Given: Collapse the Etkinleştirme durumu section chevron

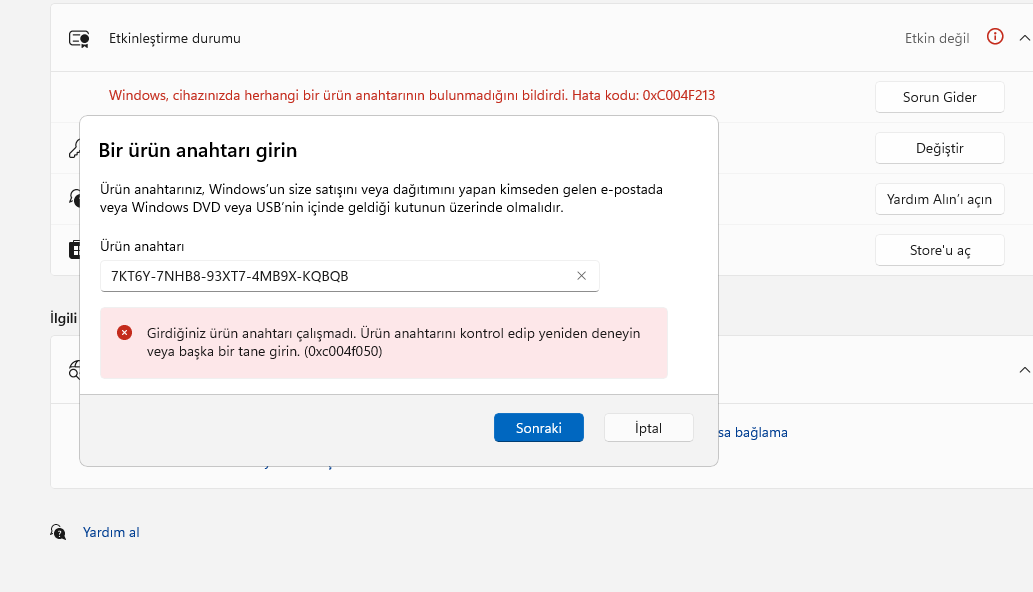Looking at the screenshot, I should (x=1024, y=38).
